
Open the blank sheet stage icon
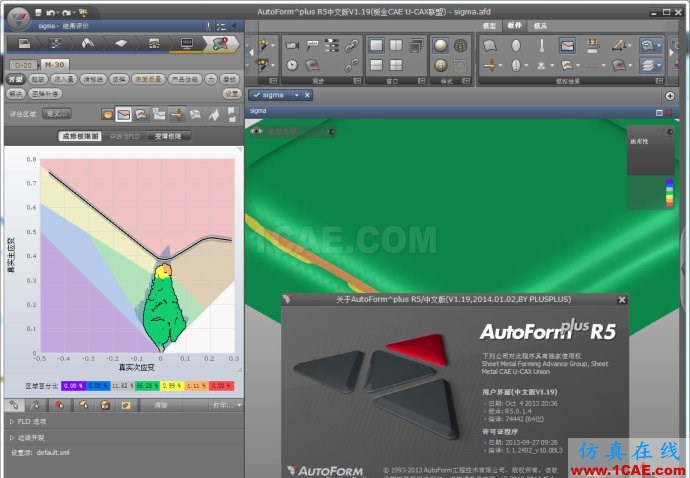click(121, 44)
